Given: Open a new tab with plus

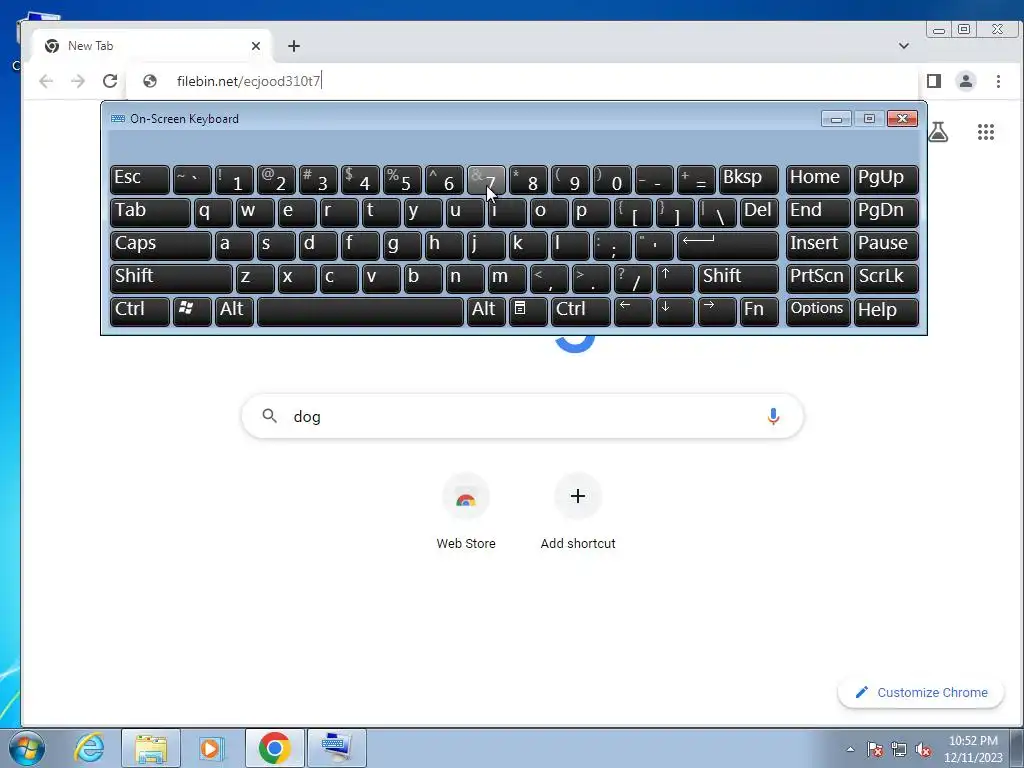Looking at the screenshot, I should point(294,46).
